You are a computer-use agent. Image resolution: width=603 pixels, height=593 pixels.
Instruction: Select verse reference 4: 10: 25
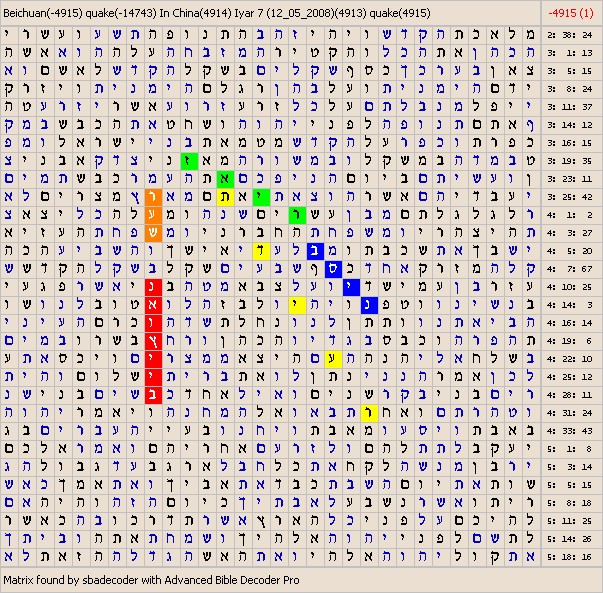pyautogui.click(x=570, y=287)
